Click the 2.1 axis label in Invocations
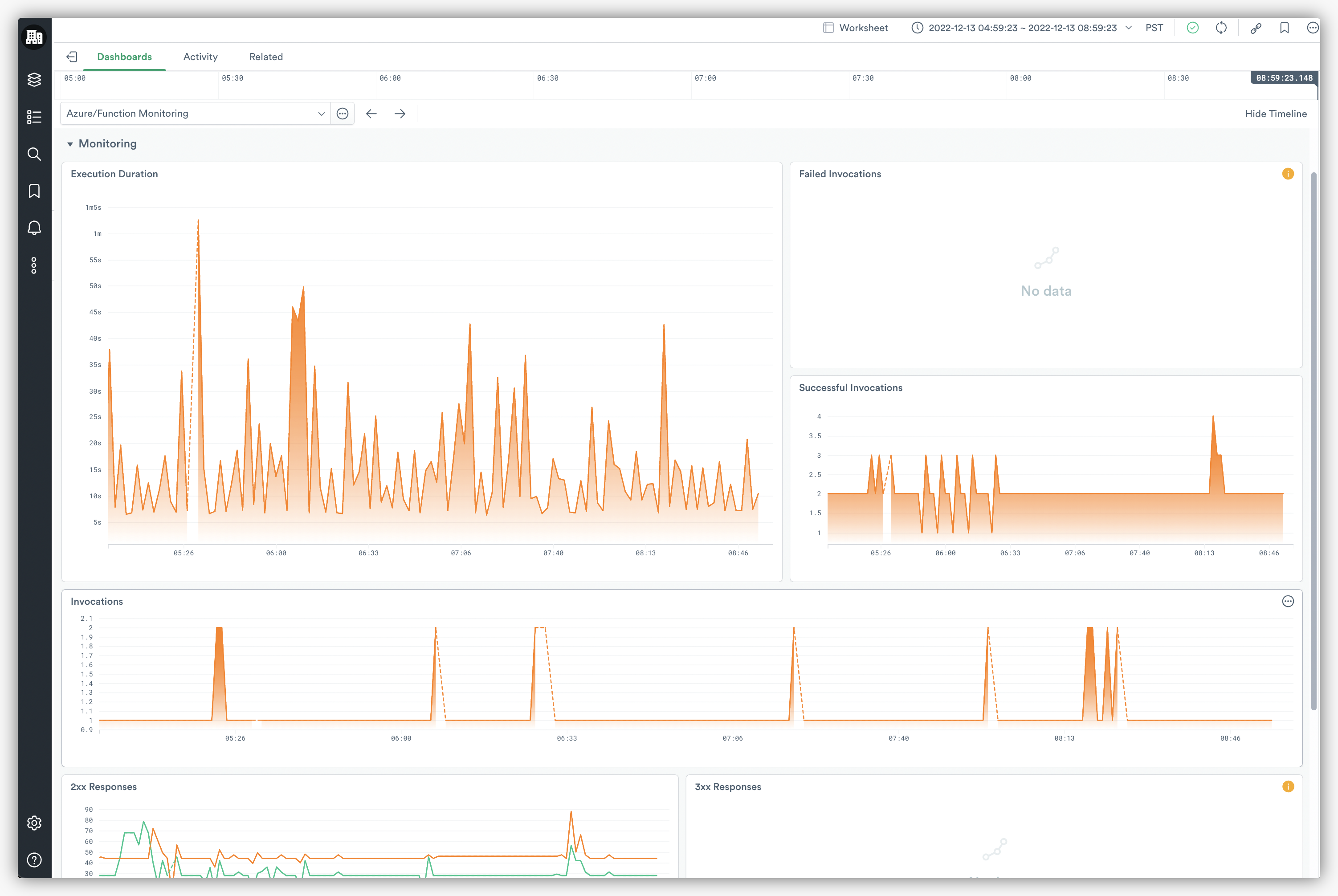The height and width of the screenshot is (896, 1338). click(86, 618)
